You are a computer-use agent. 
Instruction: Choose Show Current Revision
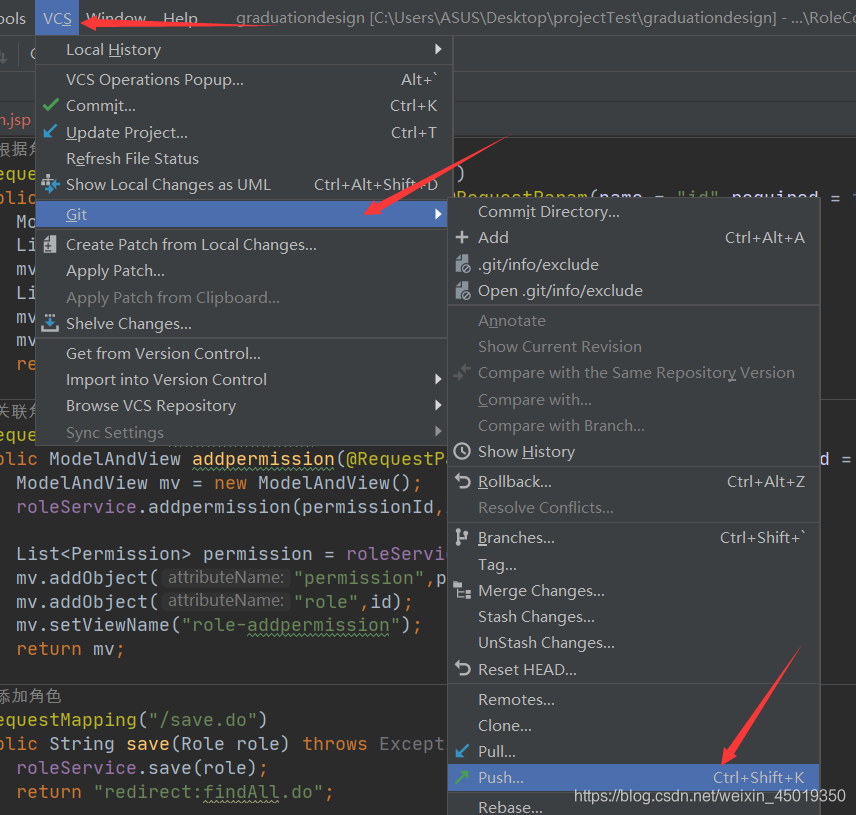pos(634,347)
